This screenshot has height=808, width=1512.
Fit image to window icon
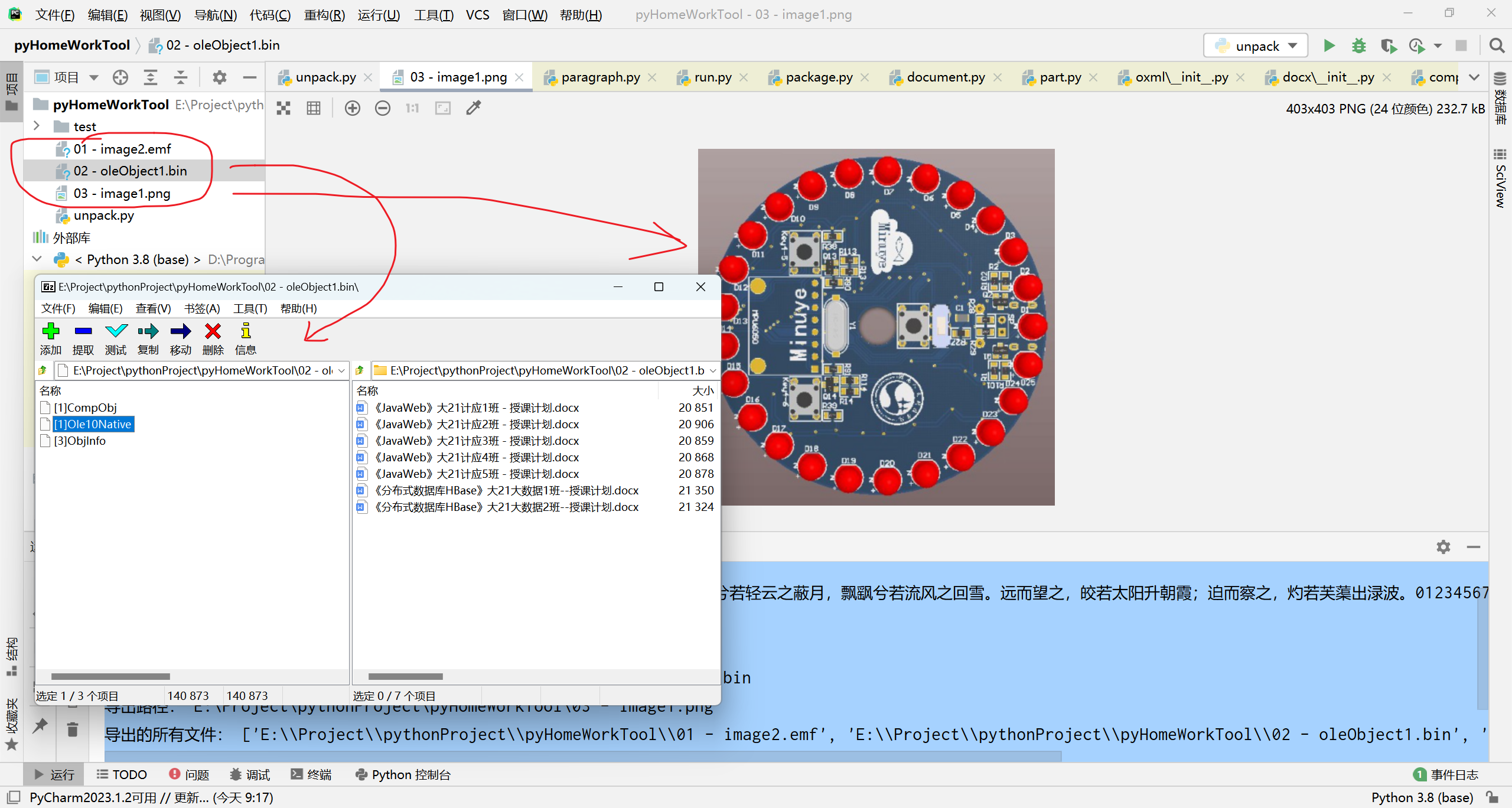tap(442, 108)
